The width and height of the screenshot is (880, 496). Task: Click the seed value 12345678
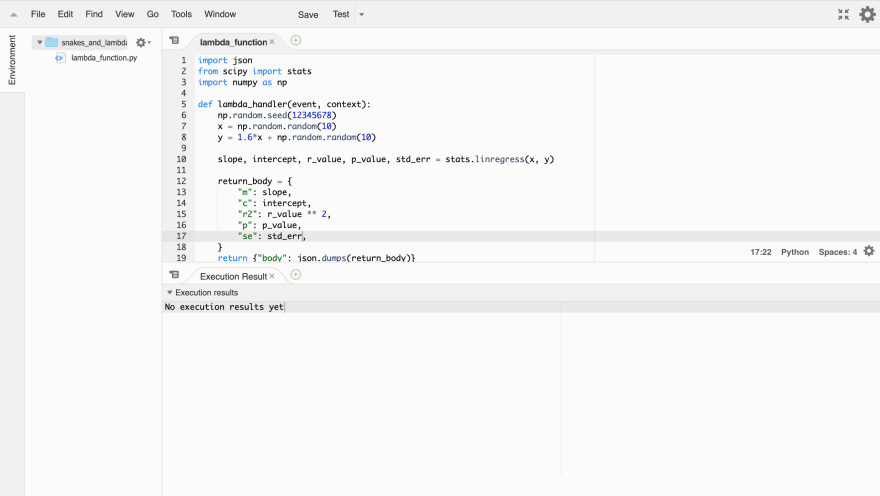coord(311,115)
